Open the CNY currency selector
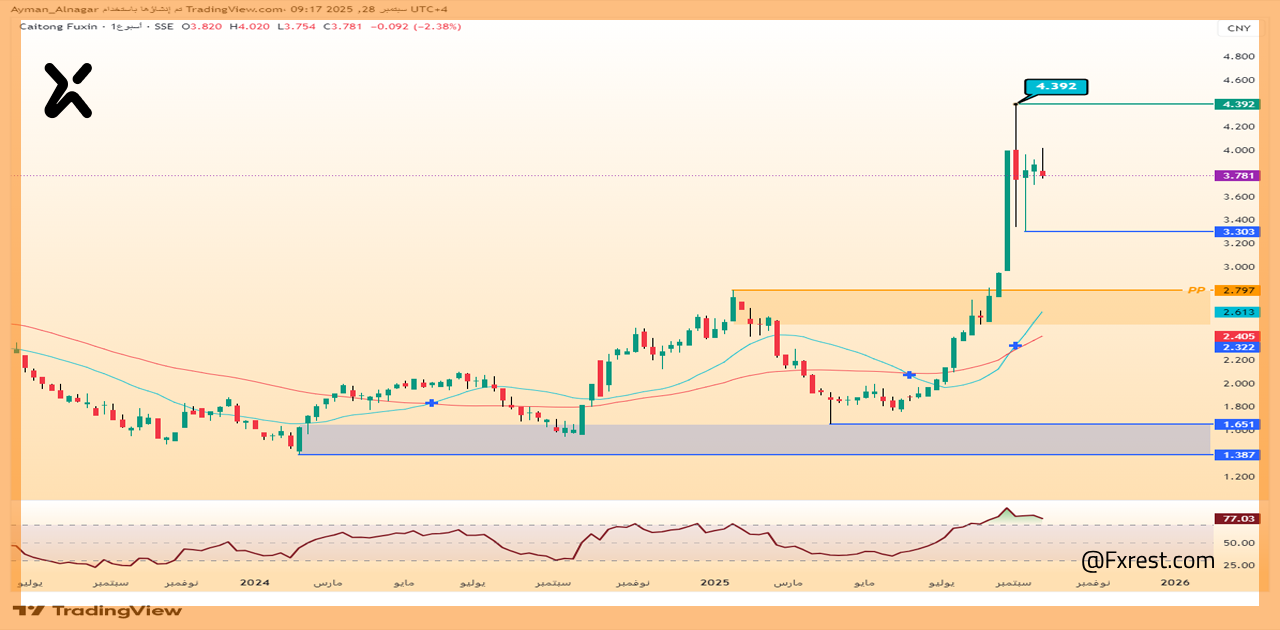Image resolution: width=1280 pixels, height=630 pixels. click(1238, 28)
